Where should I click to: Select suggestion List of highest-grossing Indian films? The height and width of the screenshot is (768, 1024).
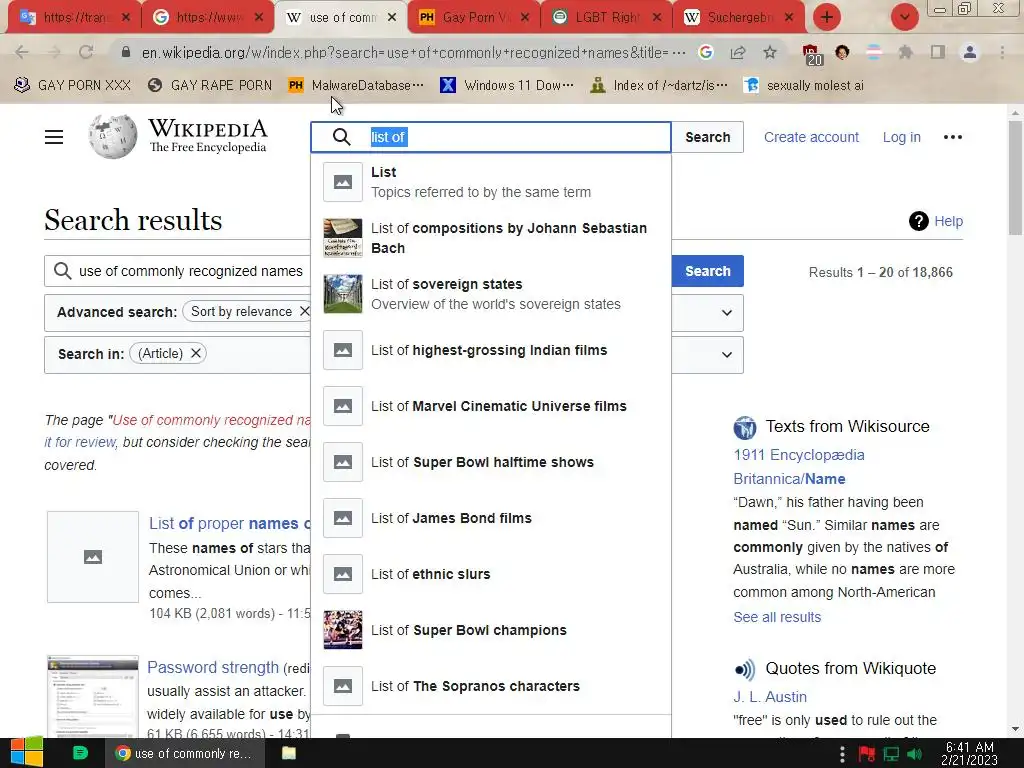(490, 350)
